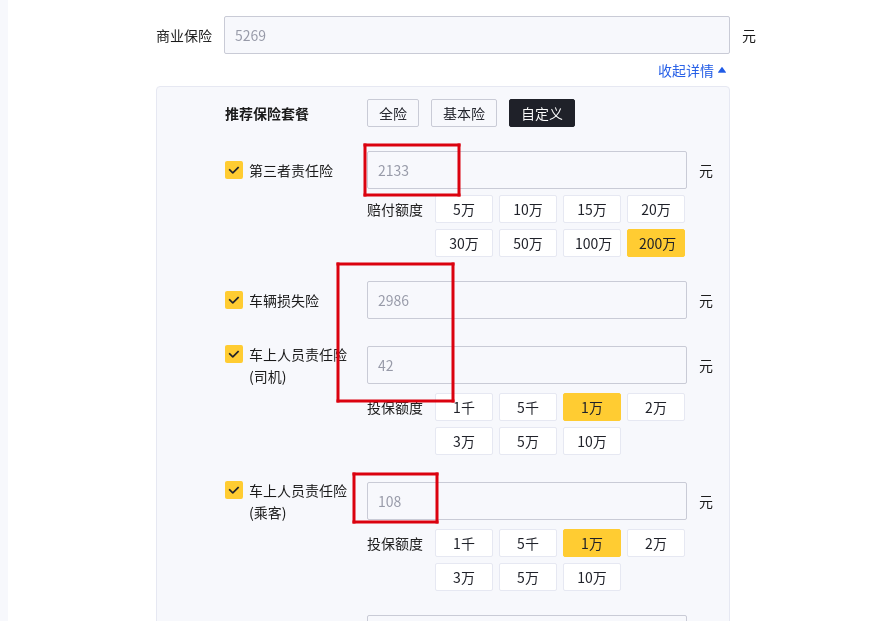Click the 车辆损失险 premium field showing 2986
885x621 pixels.
tap(526, 300)
